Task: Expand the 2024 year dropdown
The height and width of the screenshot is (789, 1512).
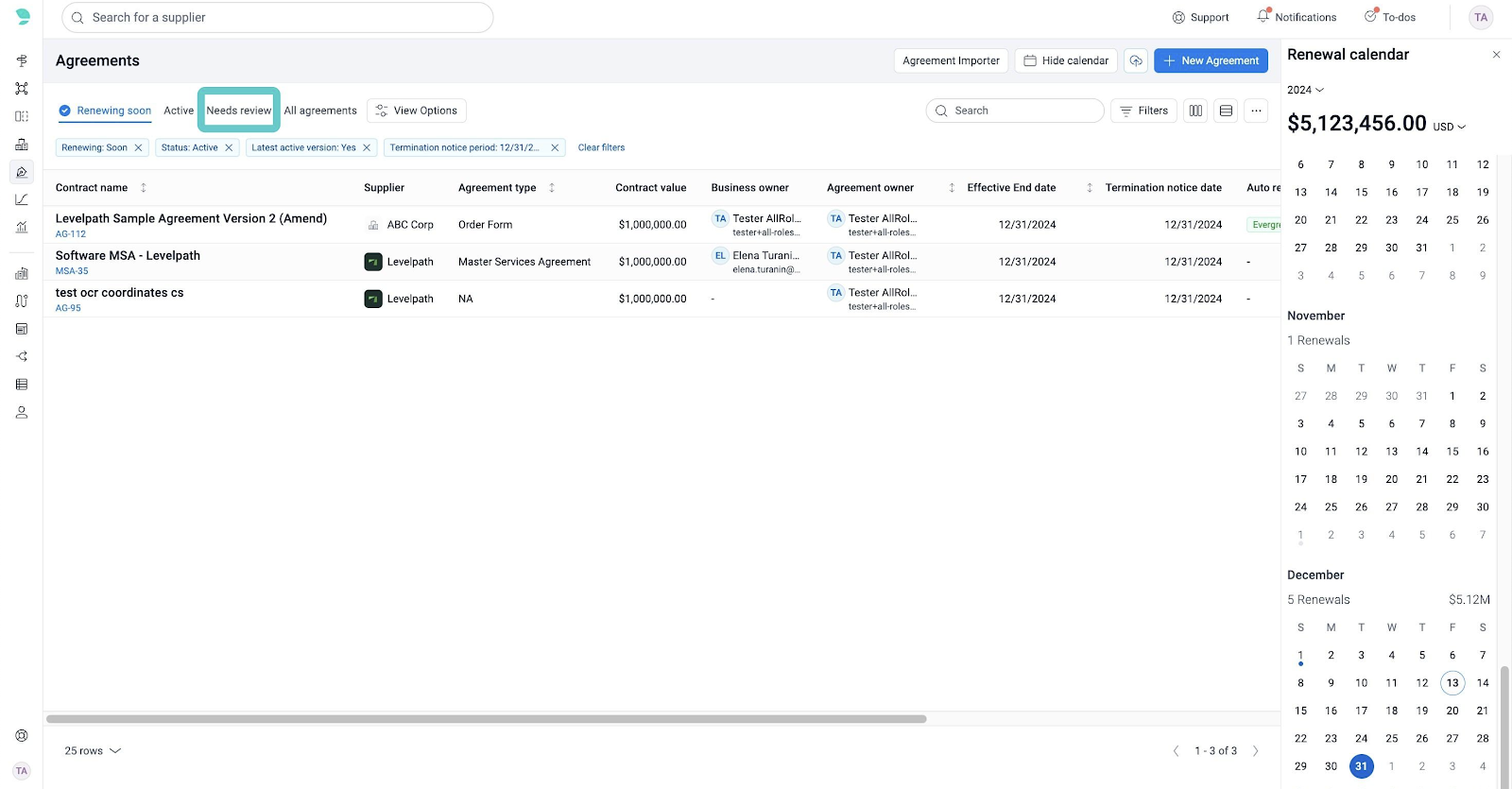Action: [1305, 90]
